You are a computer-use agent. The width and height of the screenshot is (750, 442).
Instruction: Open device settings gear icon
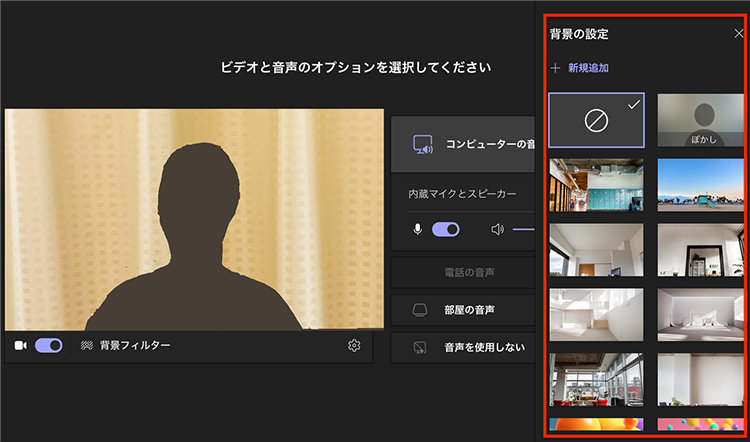click(354, 345)
